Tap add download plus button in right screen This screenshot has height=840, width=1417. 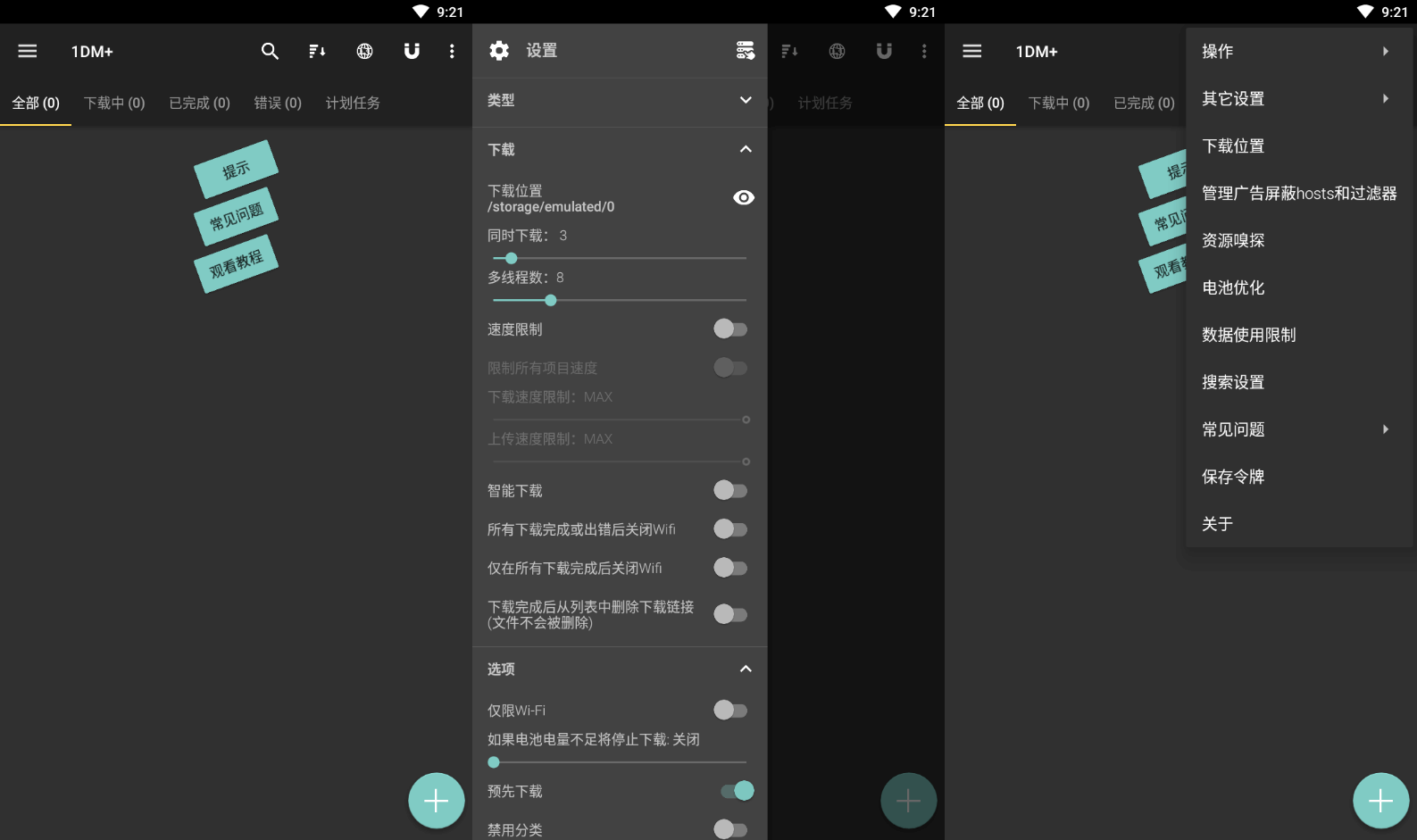point(1380,801)
